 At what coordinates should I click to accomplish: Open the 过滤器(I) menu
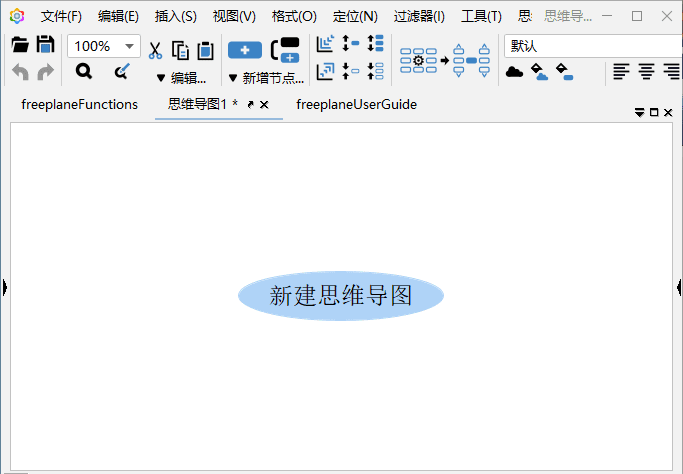[x=419, y=17]
